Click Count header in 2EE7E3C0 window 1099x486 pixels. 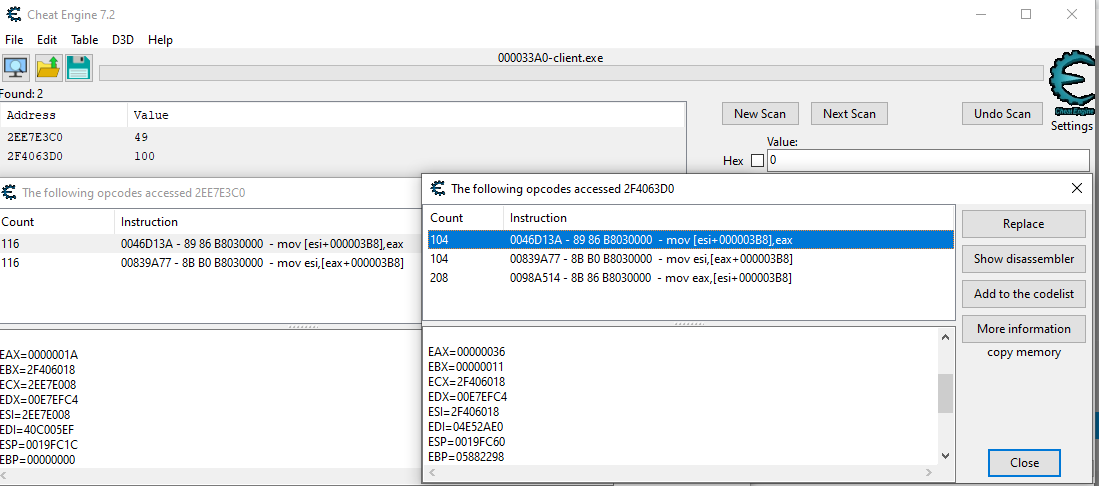click(x=57, y=222)
